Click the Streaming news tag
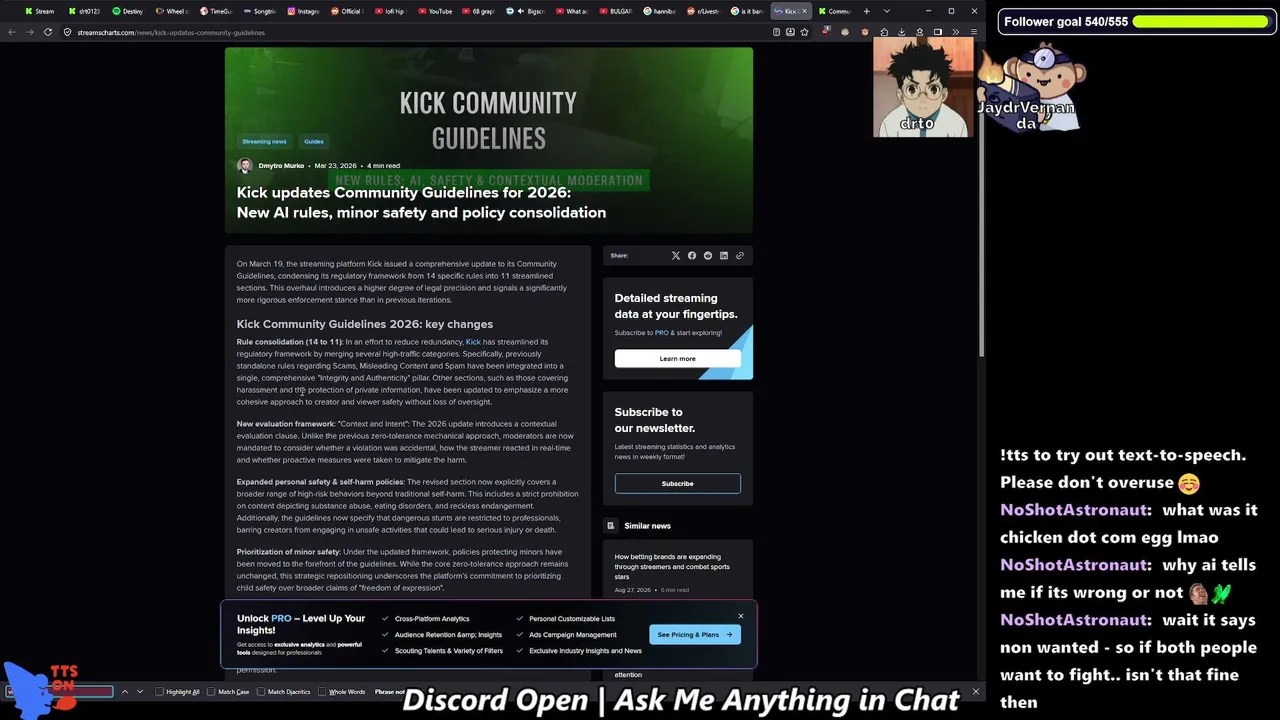This screenshot has height=720, width=1280. pyautogui.click(x=264, y=142)
